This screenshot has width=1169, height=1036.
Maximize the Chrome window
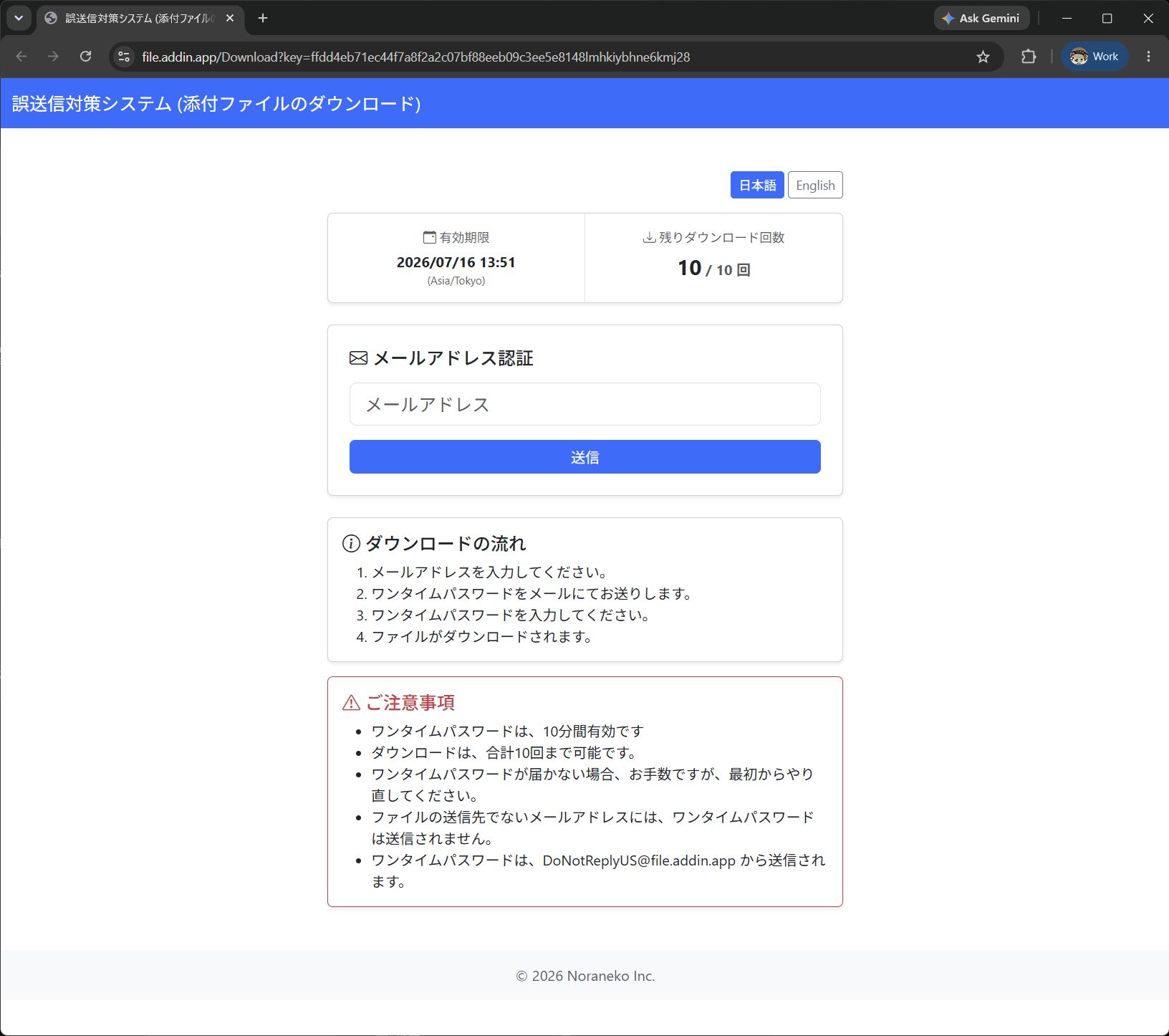coord(1107,18)
